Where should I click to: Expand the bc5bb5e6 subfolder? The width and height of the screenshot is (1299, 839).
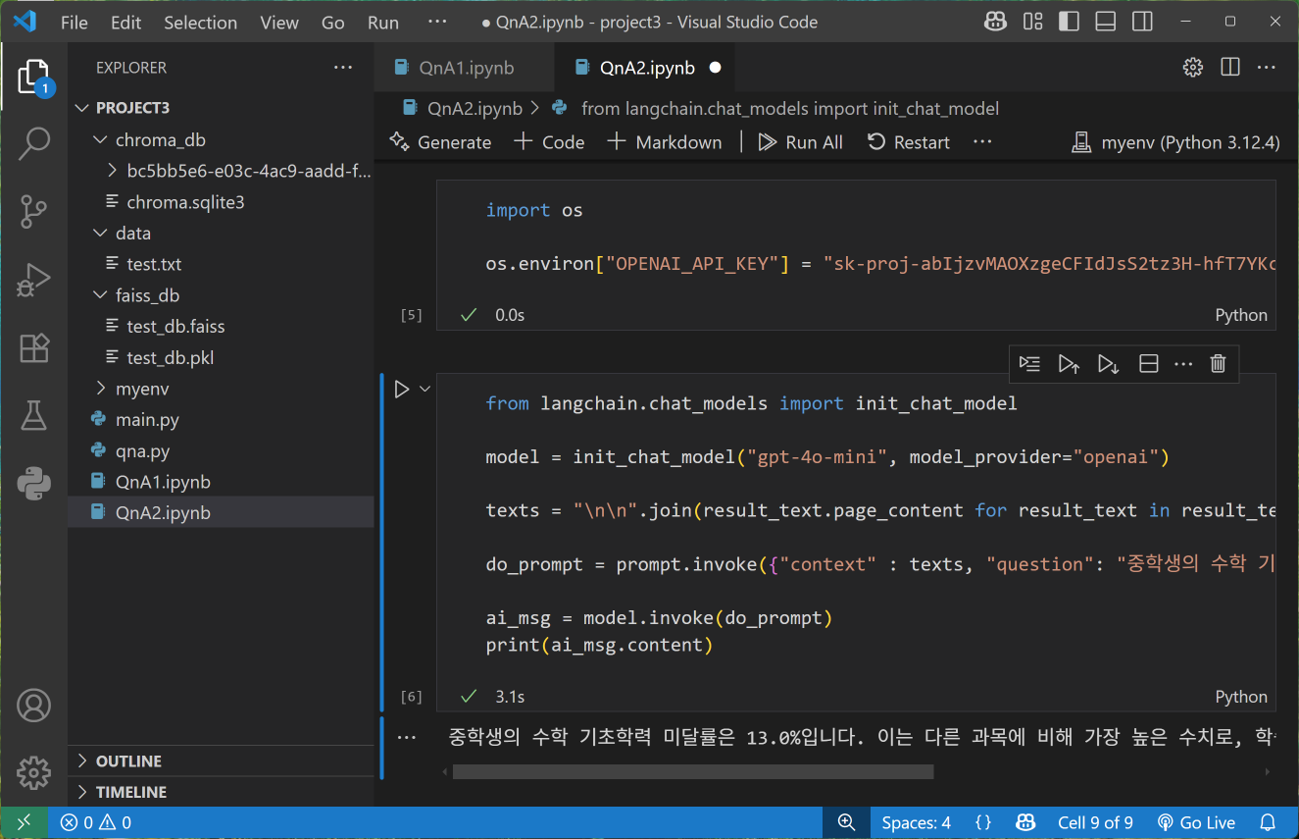[x=221, y=170]
